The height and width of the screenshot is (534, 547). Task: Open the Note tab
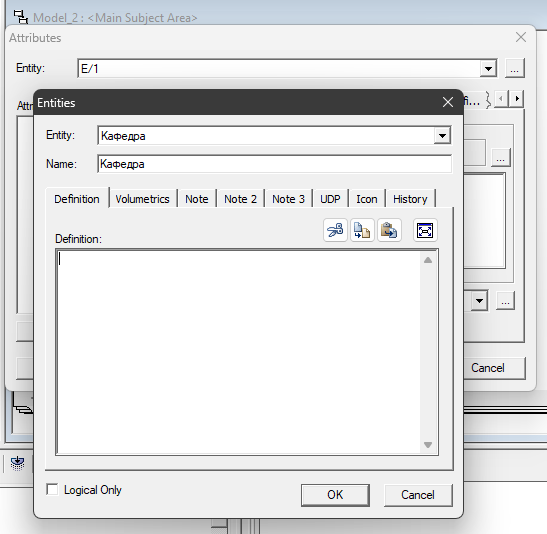(197, 199)
